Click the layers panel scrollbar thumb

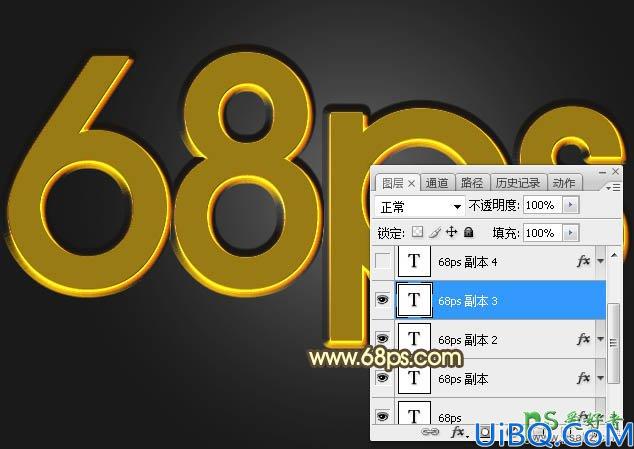coord(614,343)
